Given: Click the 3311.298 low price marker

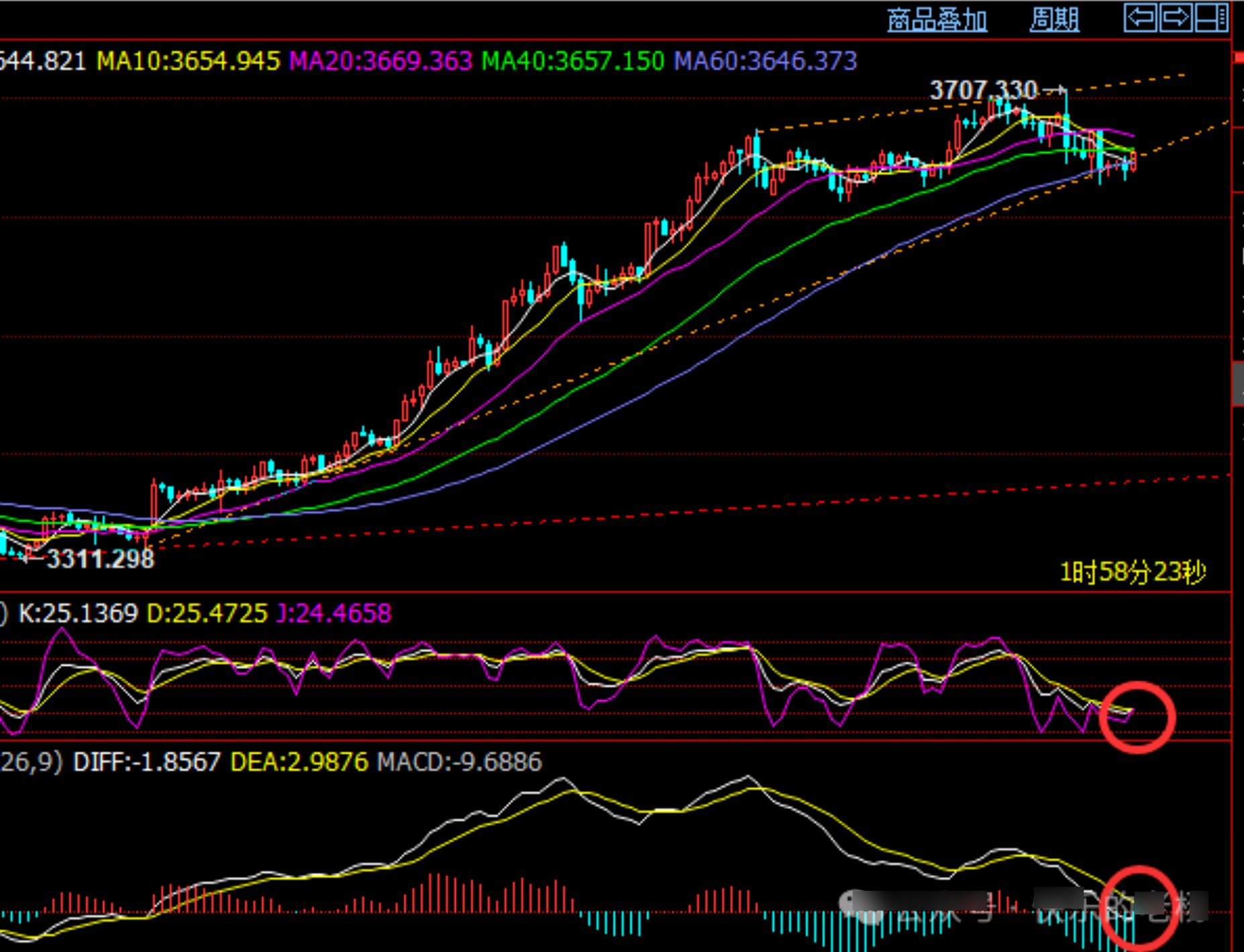Looking at the screenshot, I should pos(100,559).
